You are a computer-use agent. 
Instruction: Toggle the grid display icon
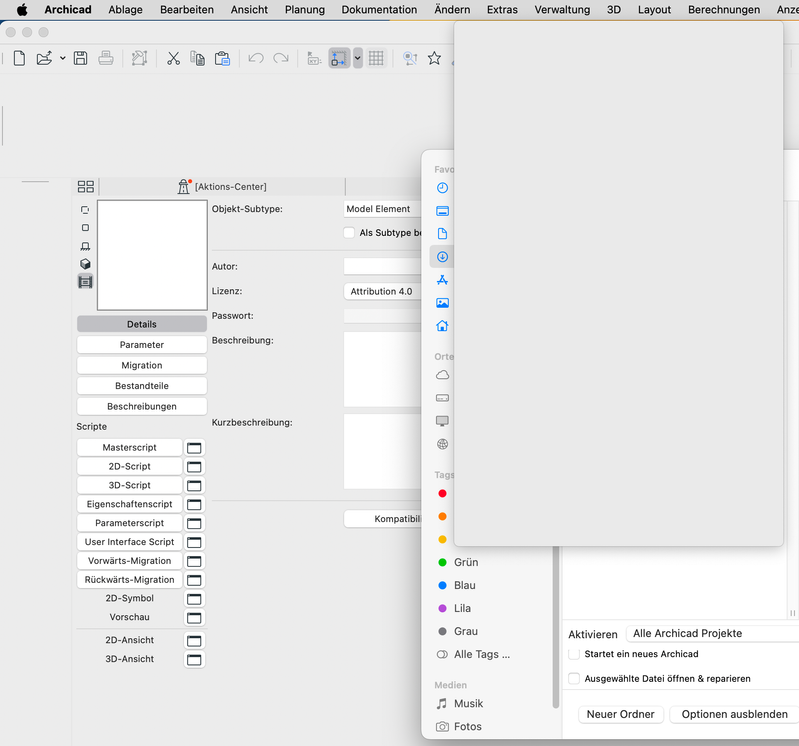point(376,58)
